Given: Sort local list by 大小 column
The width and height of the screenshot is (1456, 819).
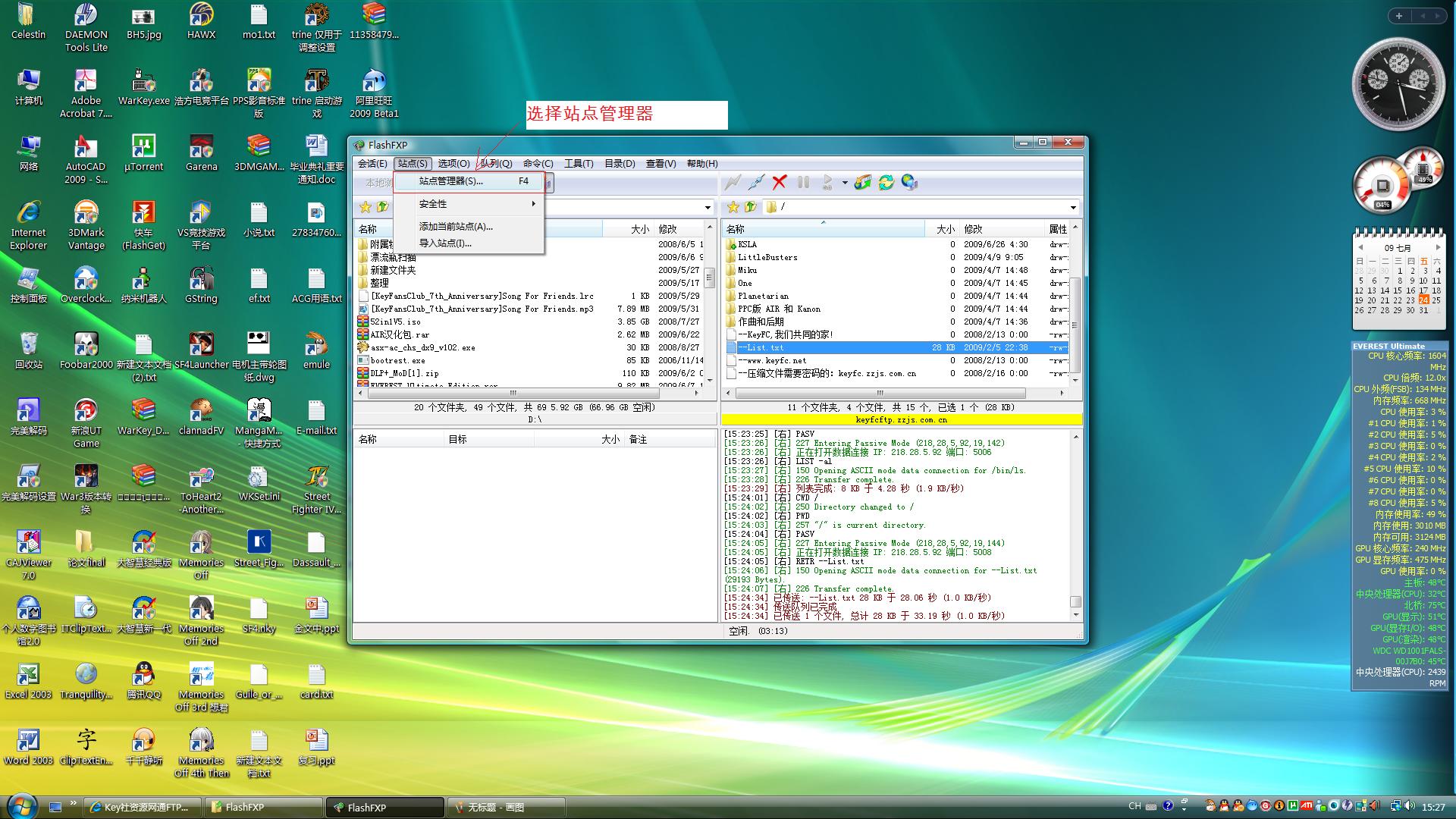Looking at the screenshot, I should coord(628,229).
